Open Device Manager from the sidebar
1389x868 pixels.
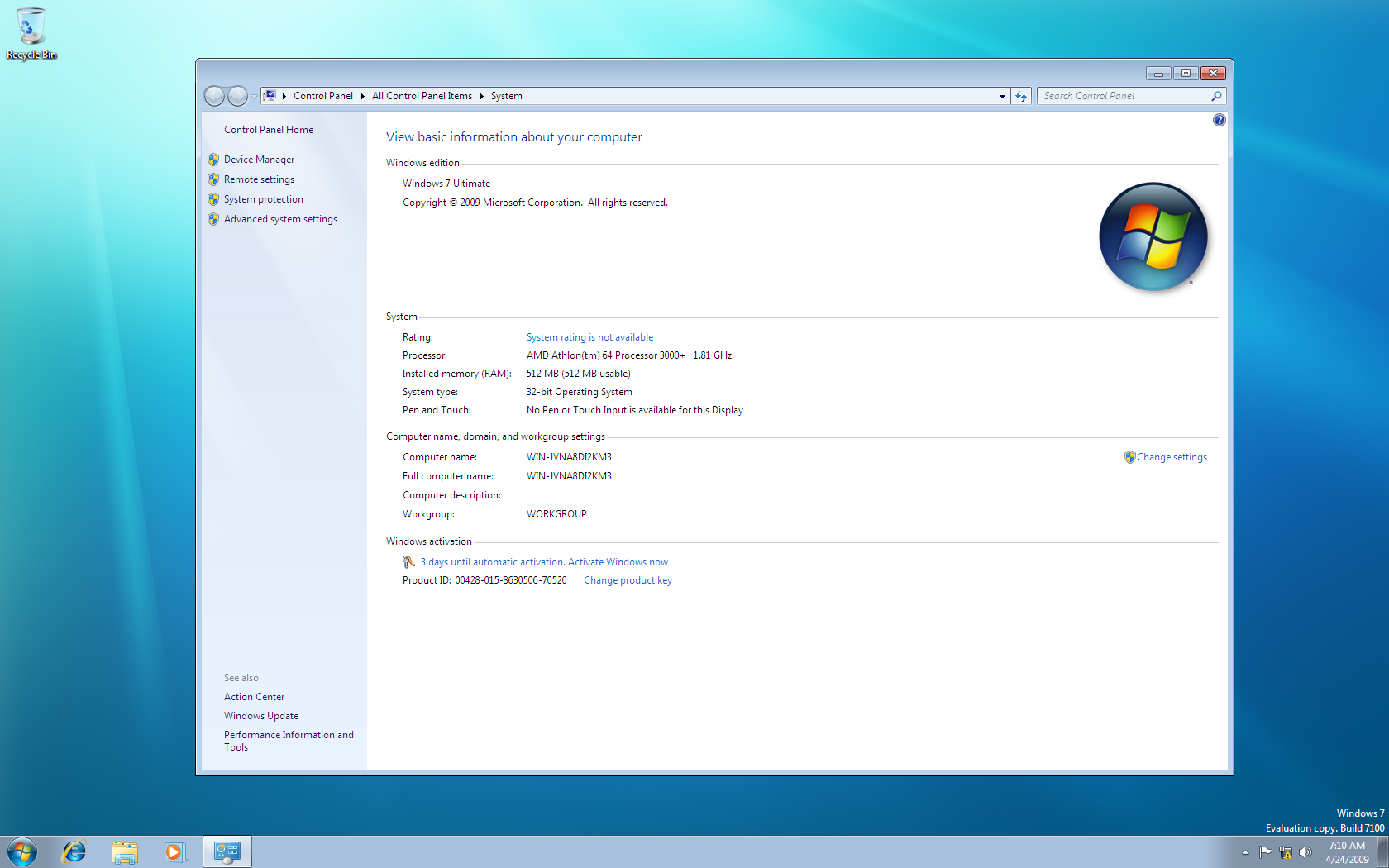click(x=259, y=159)
